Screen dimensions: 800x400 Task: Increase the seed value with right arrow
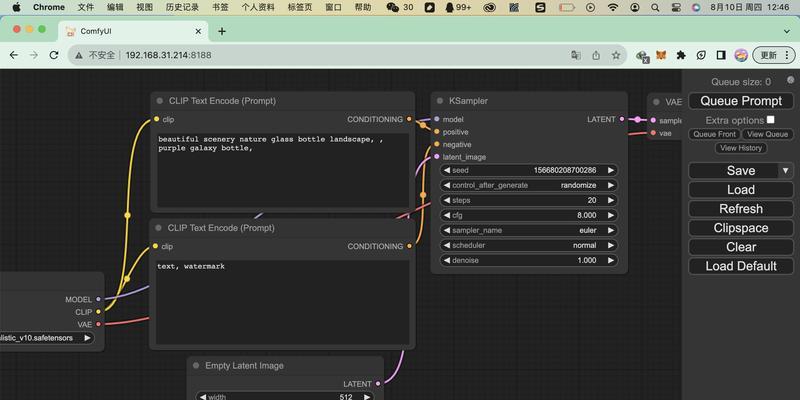click(x=610, y=170)
